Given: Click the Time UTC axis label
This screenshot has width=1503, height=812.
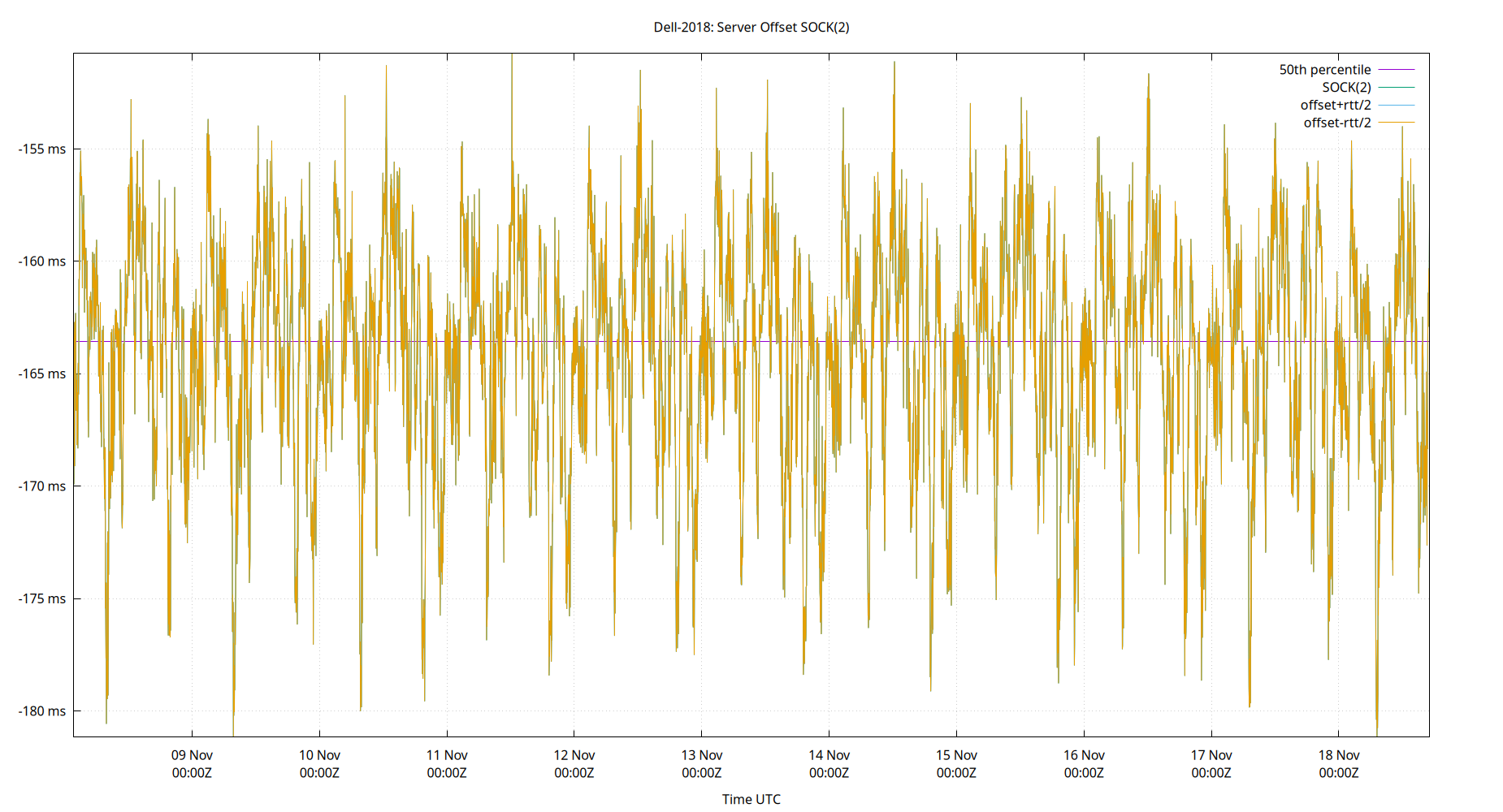Looking at the screenshot, I should click(x=751, y=799).
